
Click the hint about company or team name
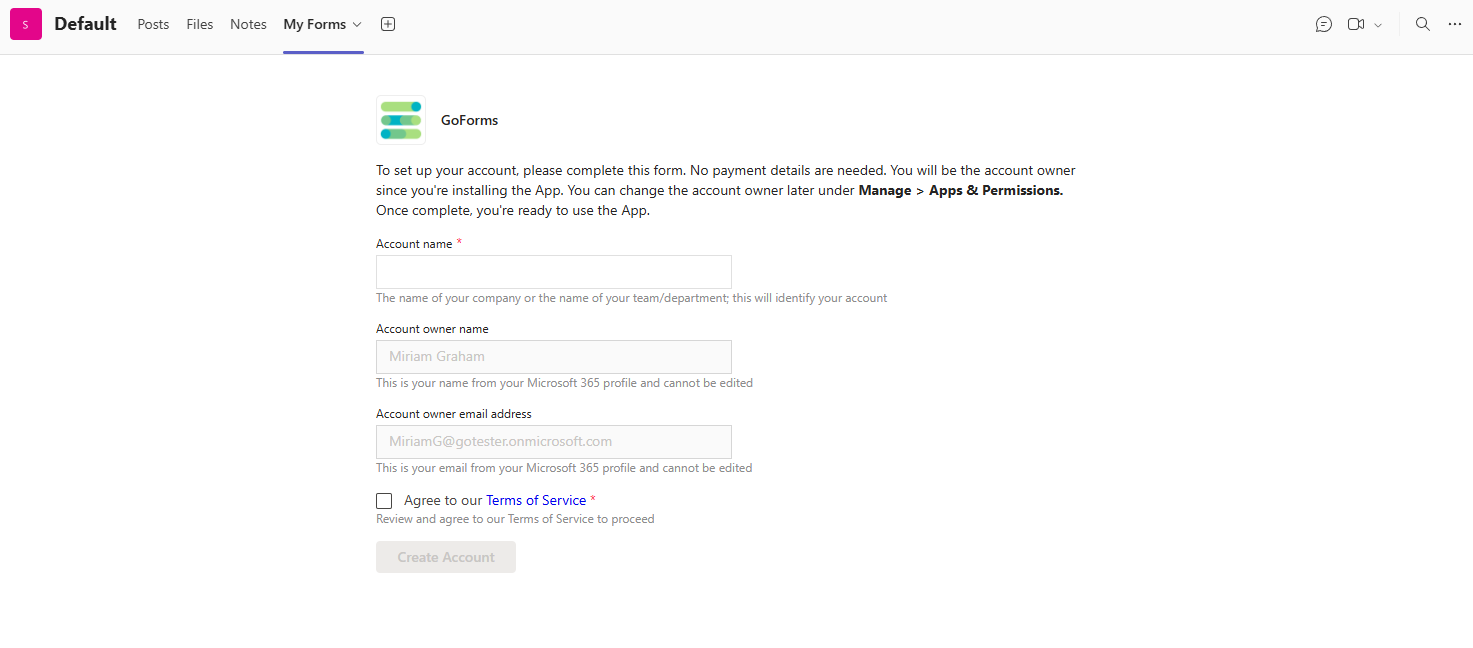point(631,298)
